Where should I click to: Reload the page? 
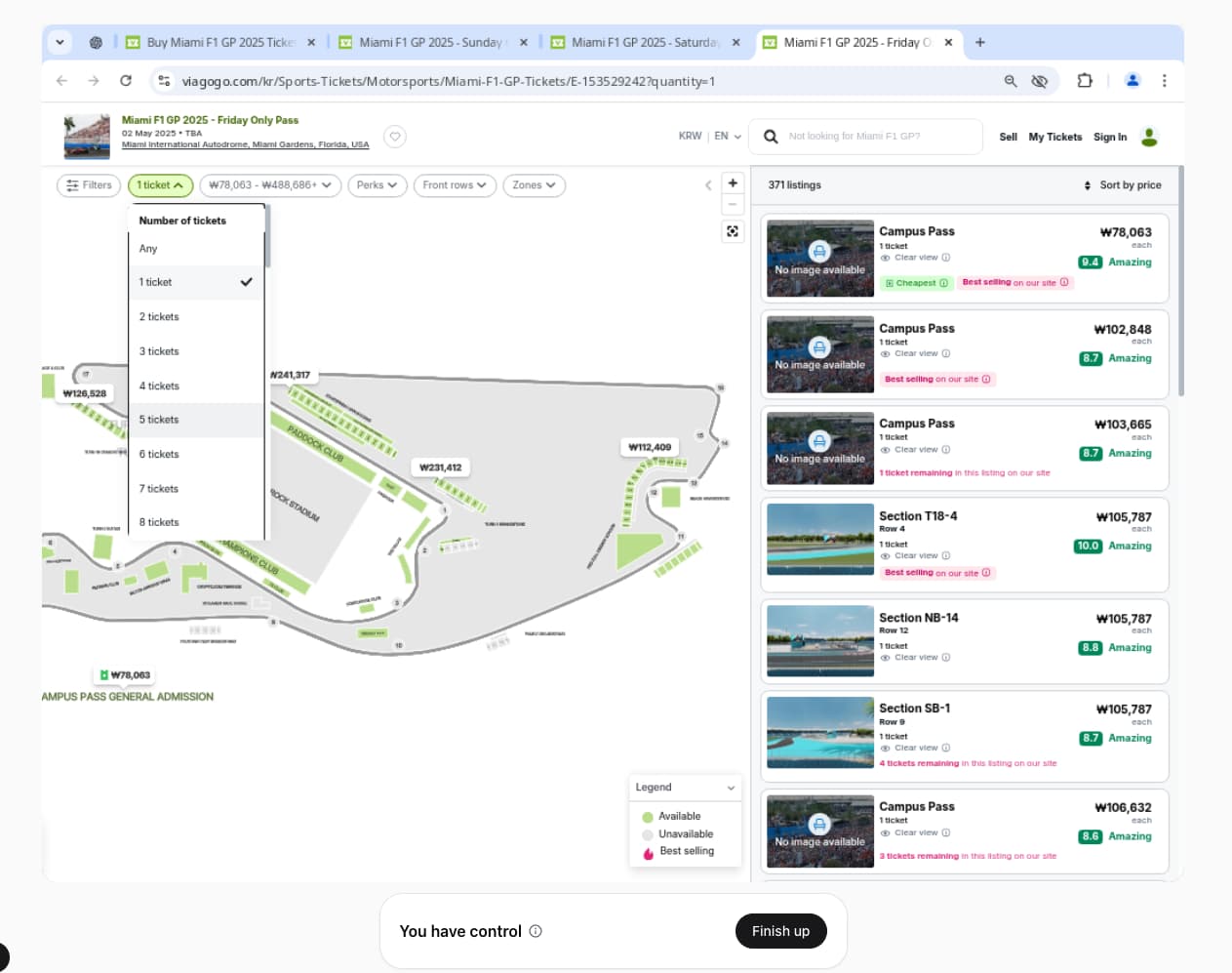126,81
